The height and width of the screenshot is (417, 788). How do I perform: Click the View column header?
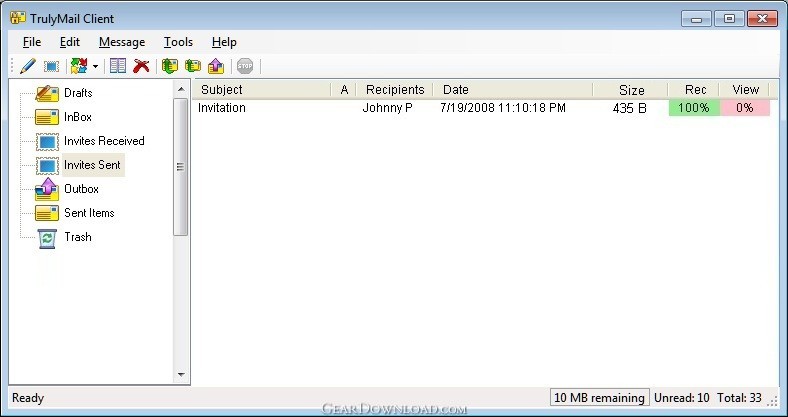[x=745, y=90]
